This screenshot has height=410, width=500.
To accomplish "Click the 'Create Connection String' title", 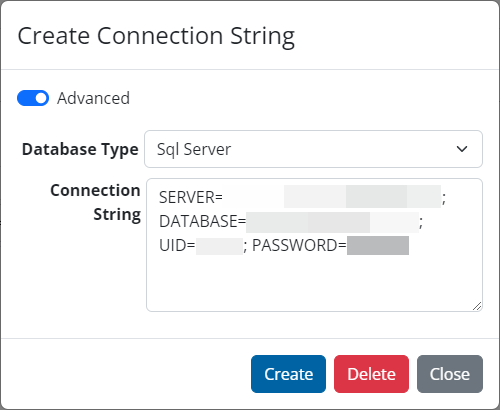I will tap(156, 36).
